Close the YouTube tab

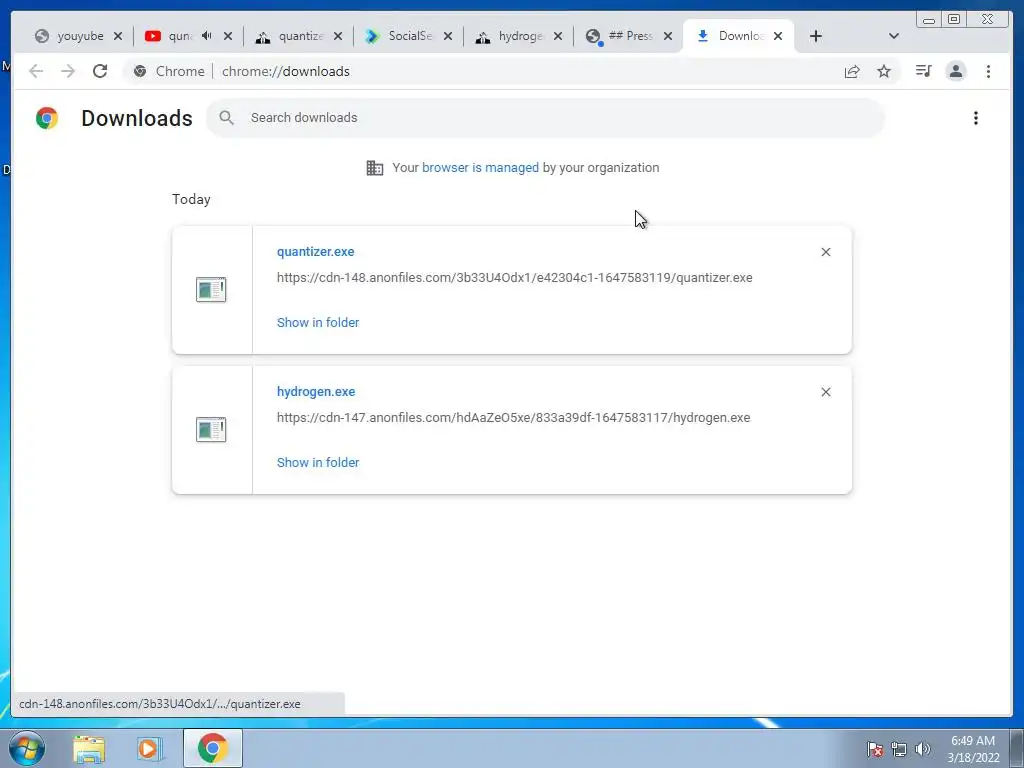(x=228, y=36)
